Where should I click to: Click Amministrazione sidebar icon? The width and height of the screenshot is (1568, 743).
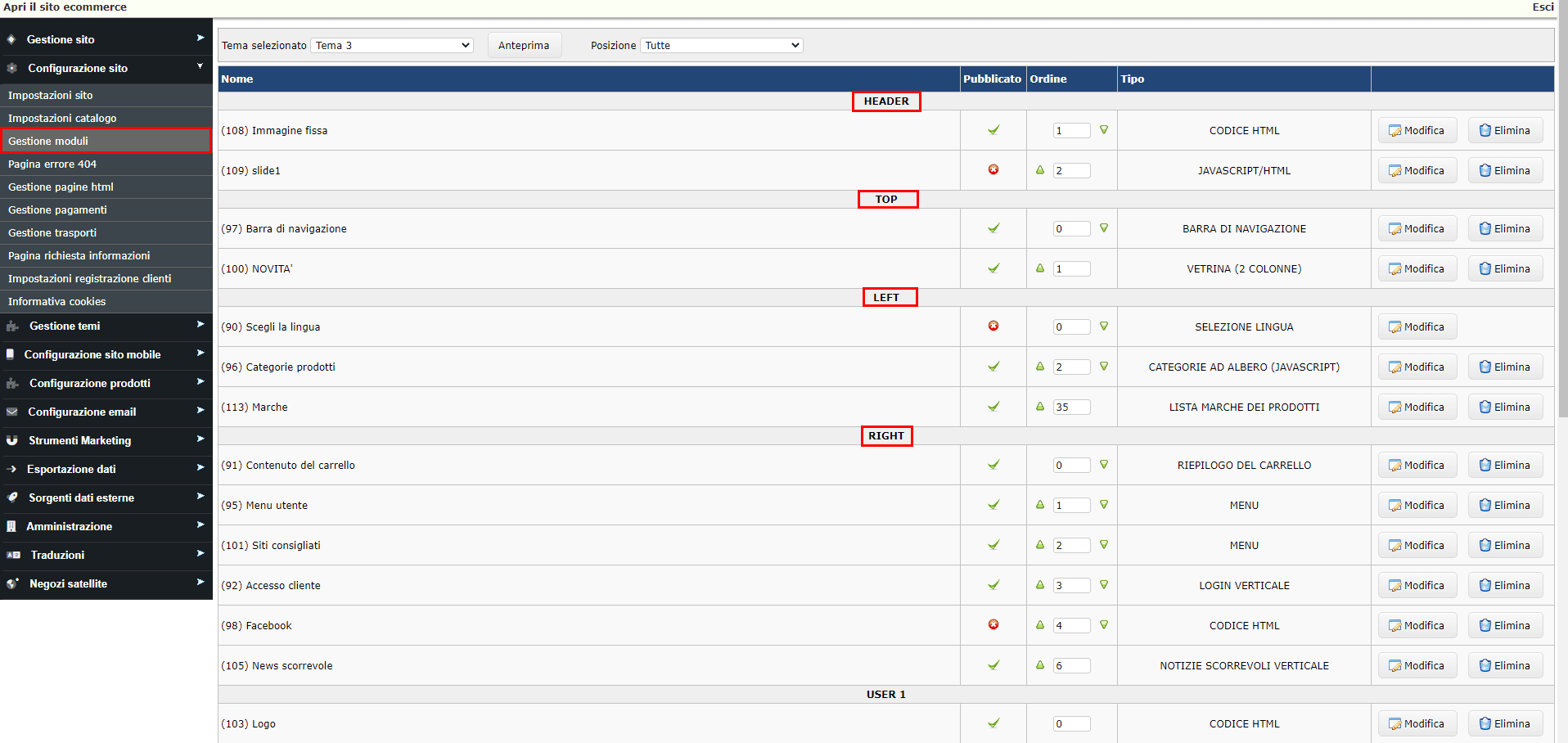click(x=11, y=526)
